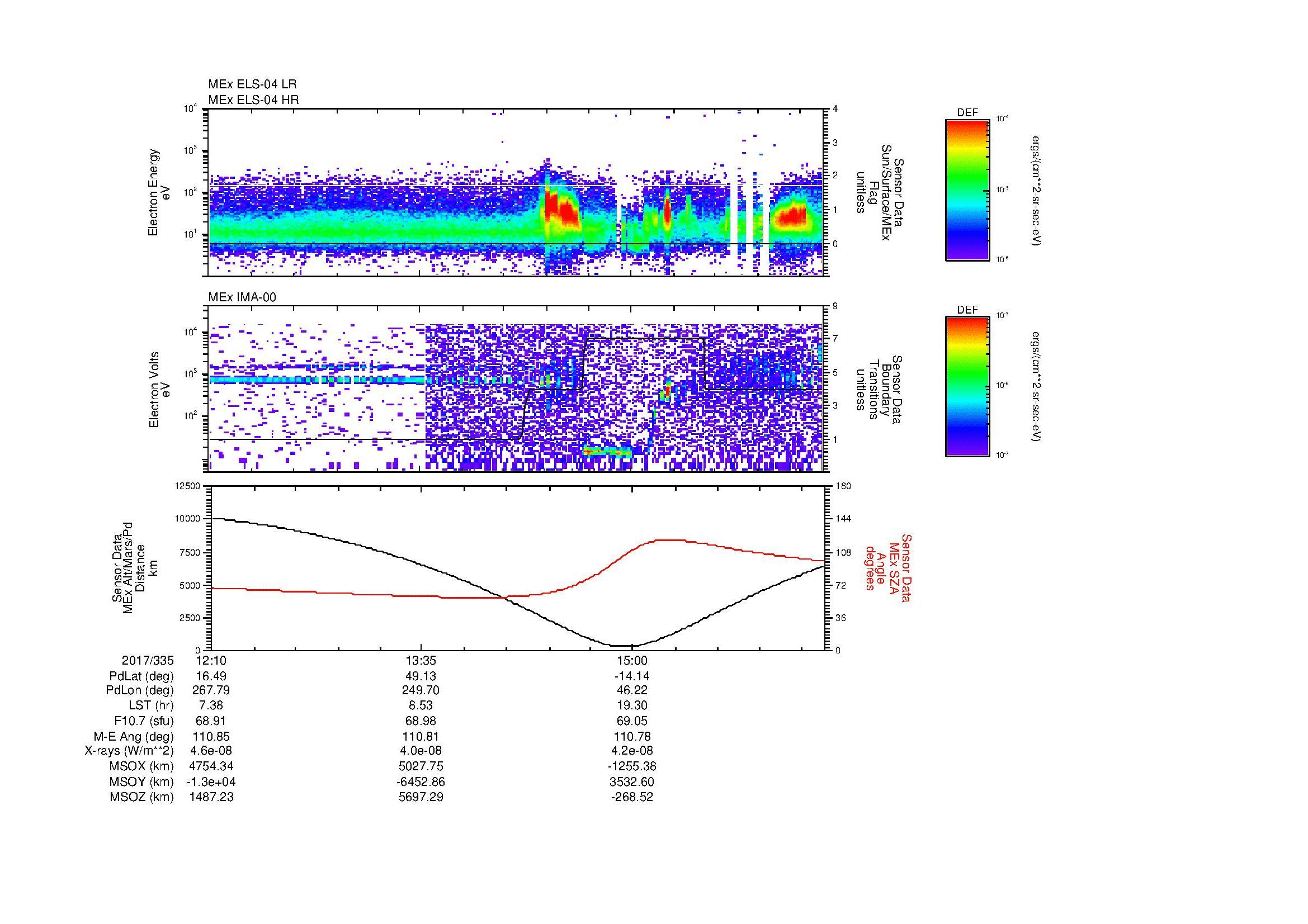Click the 'MSOX (km)' row label
Viewport: 1308px width, 924px height.
(x=141, y=766)
